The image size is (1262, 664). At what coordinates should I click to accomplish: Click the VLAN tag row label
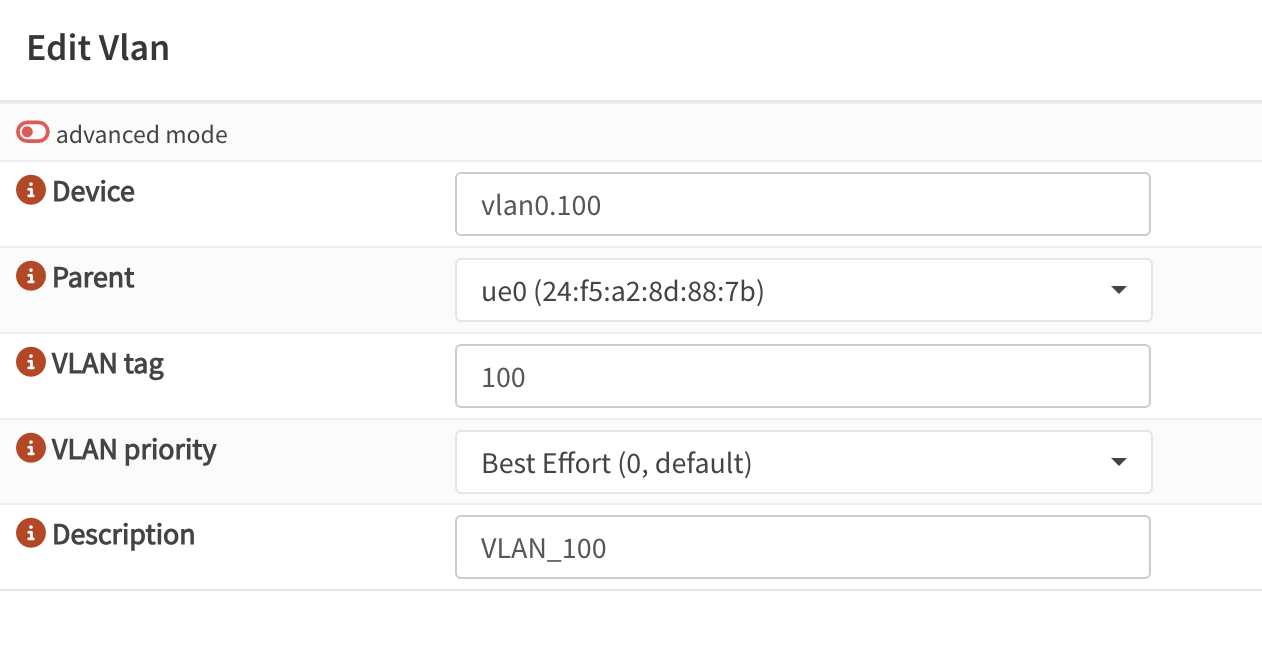(108, 363)
